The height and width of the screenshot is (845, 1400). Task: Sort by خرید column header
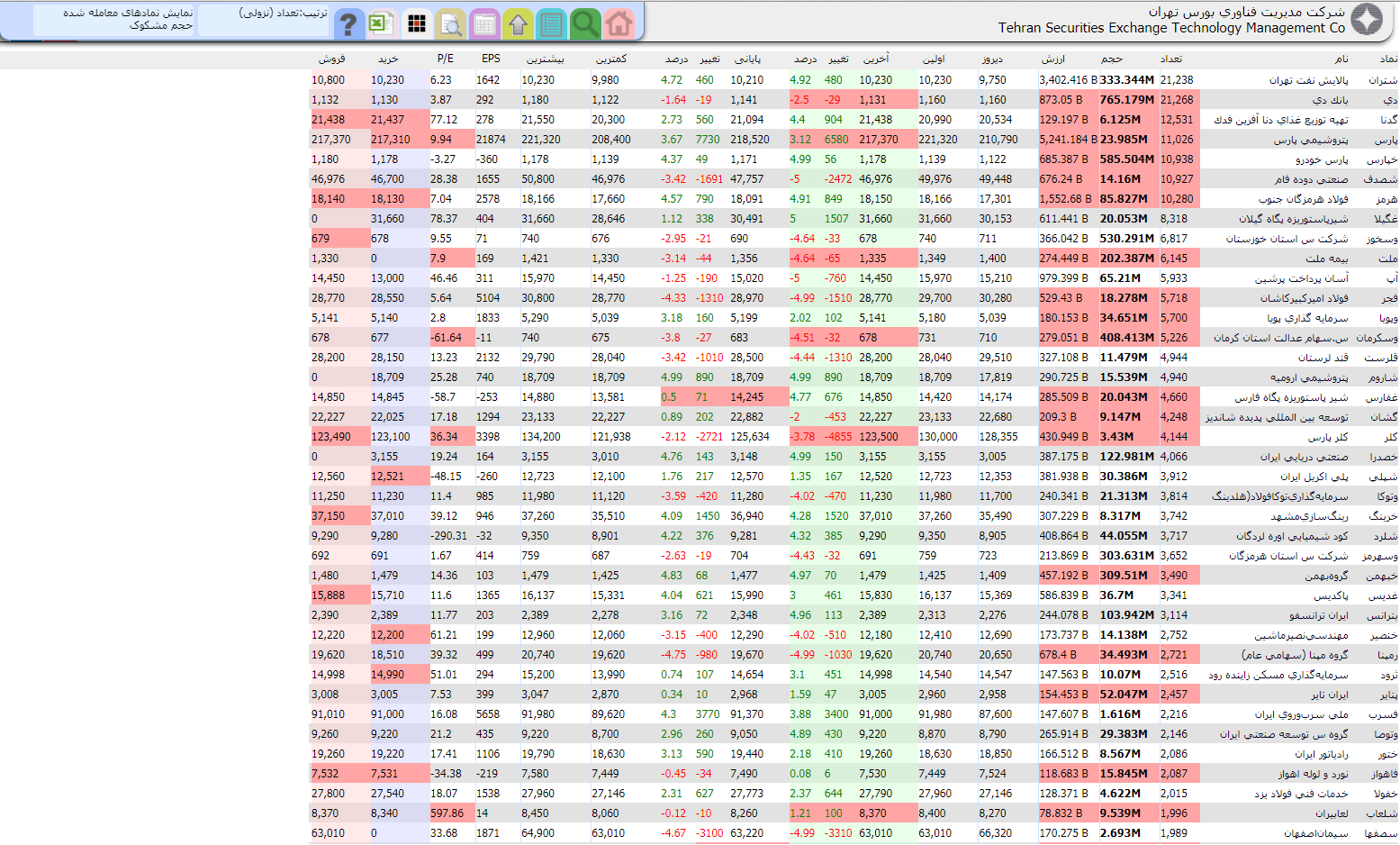pos(388,59)
